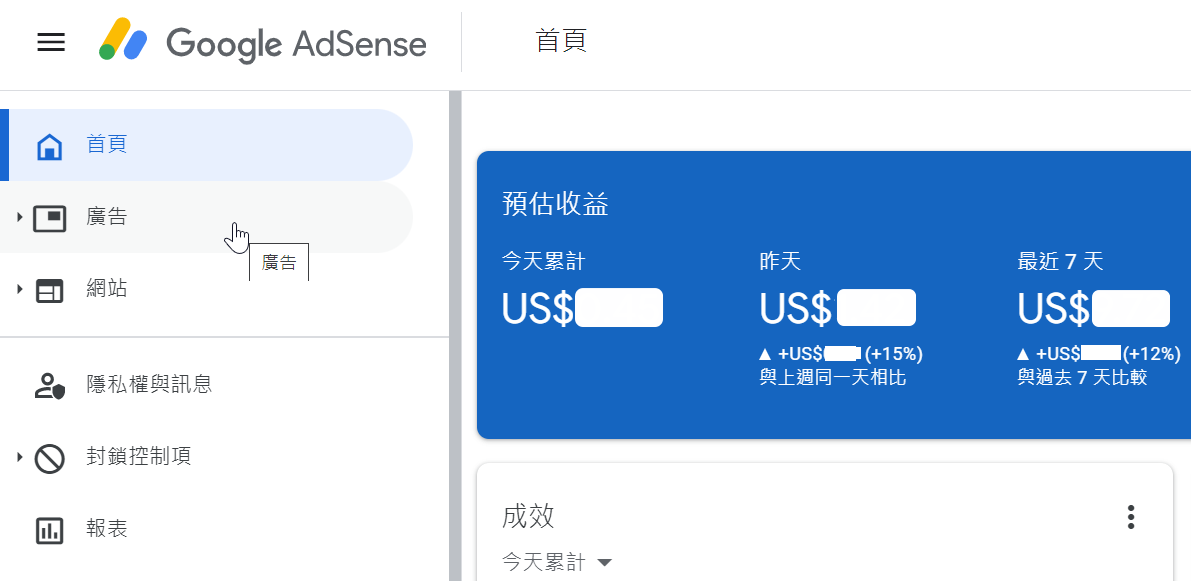Click the 昨天 estimated earnings figure

838,308
